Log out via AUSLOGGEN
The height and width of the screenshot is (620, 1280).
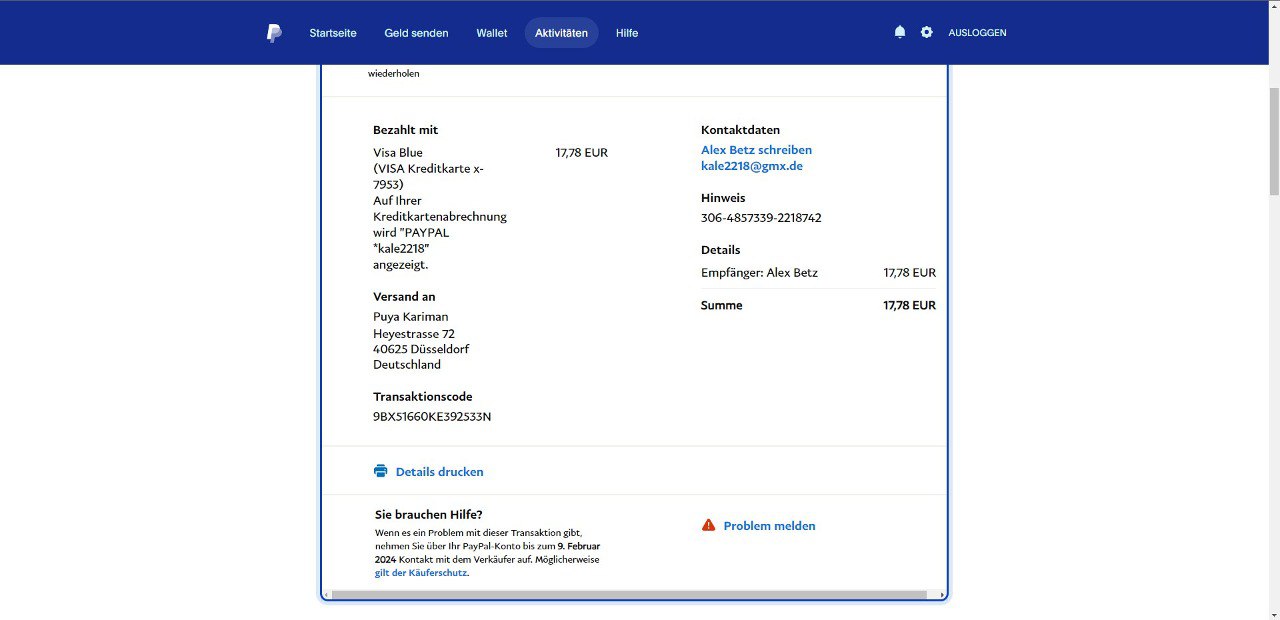[x=977, y=33]
